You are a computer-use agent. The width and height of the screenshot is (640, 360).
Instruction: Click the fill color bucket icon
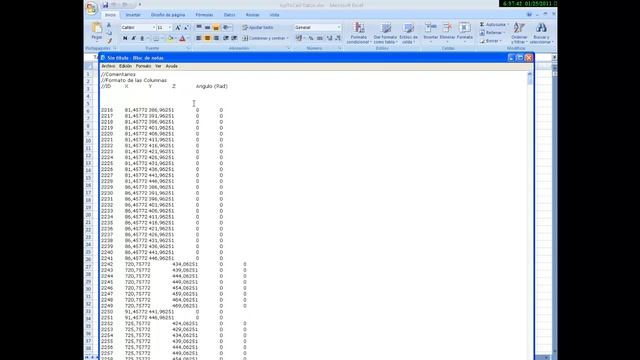click(x=170, y=38)
